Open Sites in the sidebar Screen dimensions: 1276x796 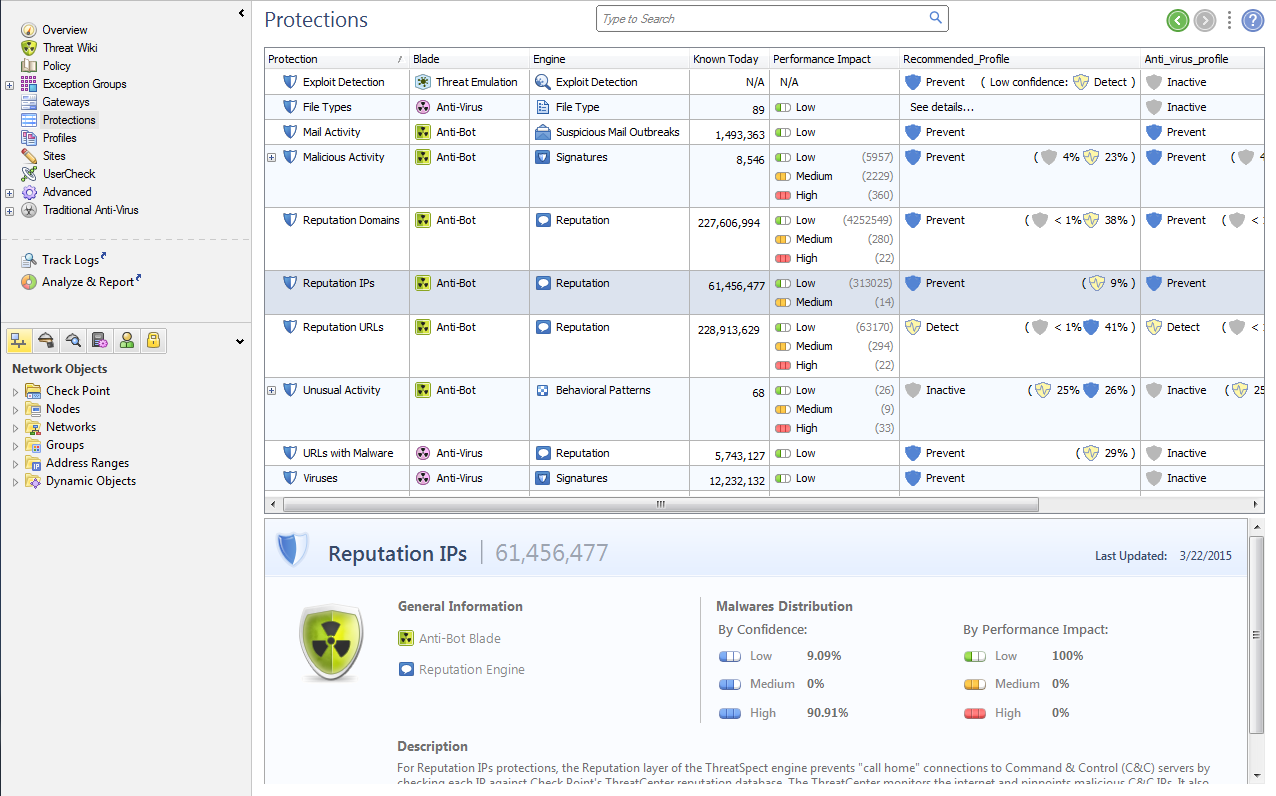click(x=54, y=156)
